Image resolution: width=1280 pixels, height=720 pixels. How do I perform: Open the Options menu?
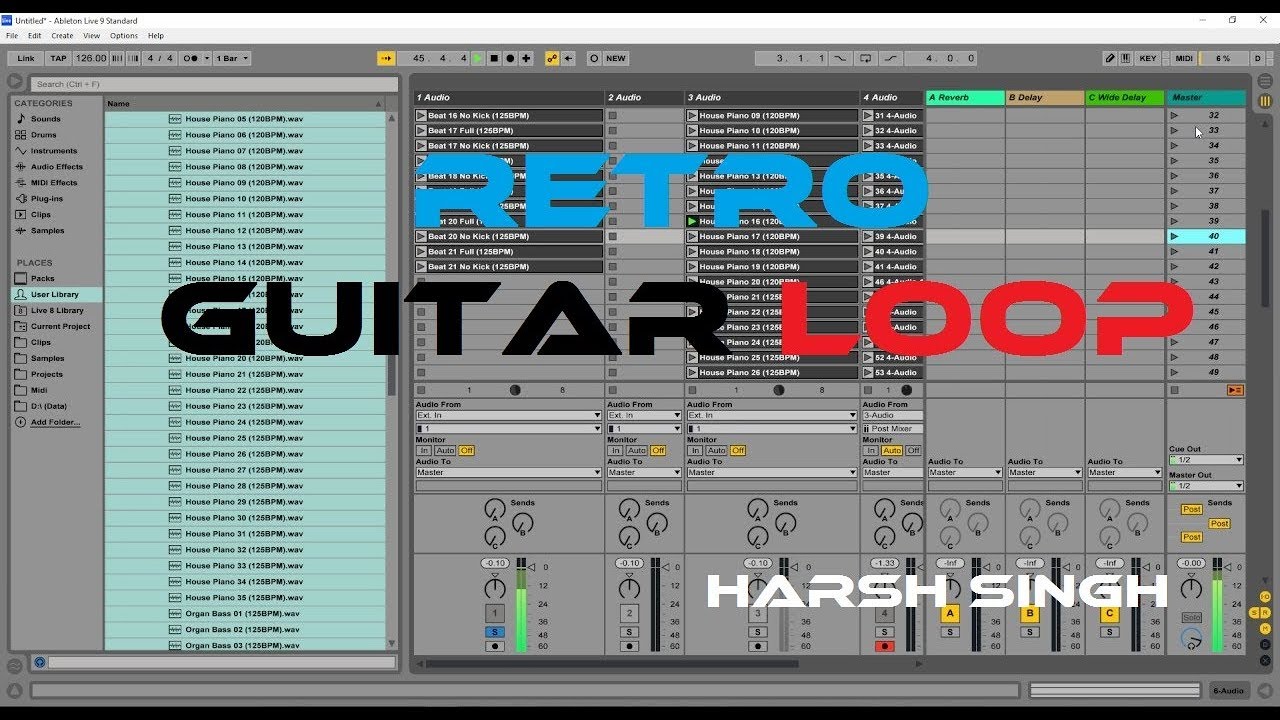124,35
